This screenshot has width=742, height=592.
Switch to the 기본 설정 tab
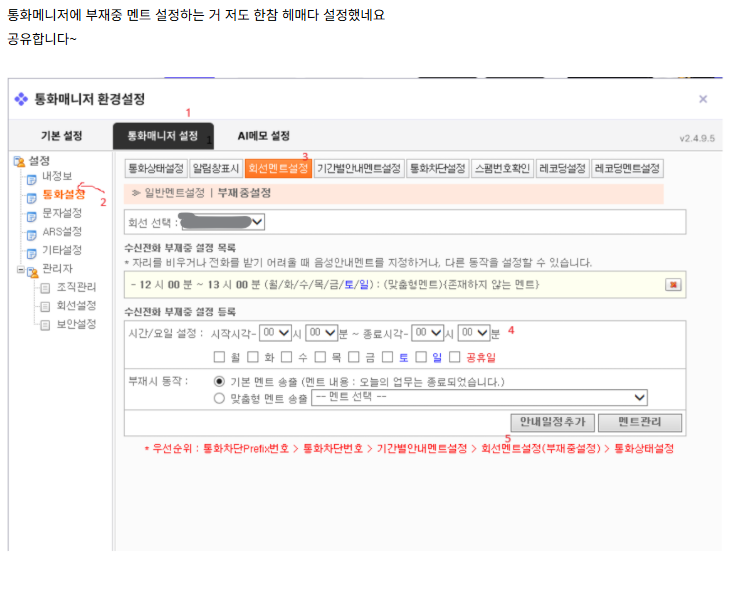point(62,136)
